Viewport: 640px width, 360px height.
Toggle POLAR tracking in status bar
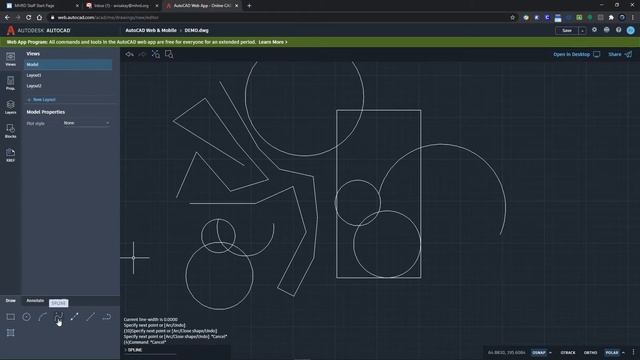click(x=611, y=352)
